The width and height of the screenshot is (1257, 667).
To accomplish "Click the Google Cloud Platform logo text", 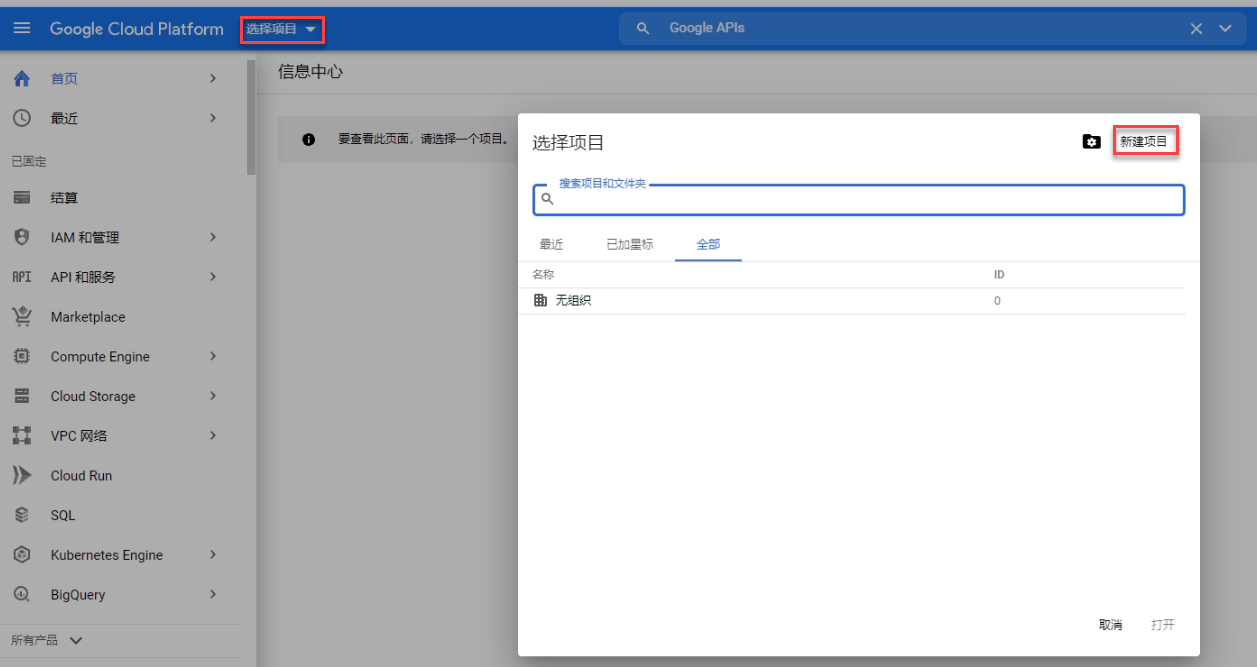I will tap(137, 29).
